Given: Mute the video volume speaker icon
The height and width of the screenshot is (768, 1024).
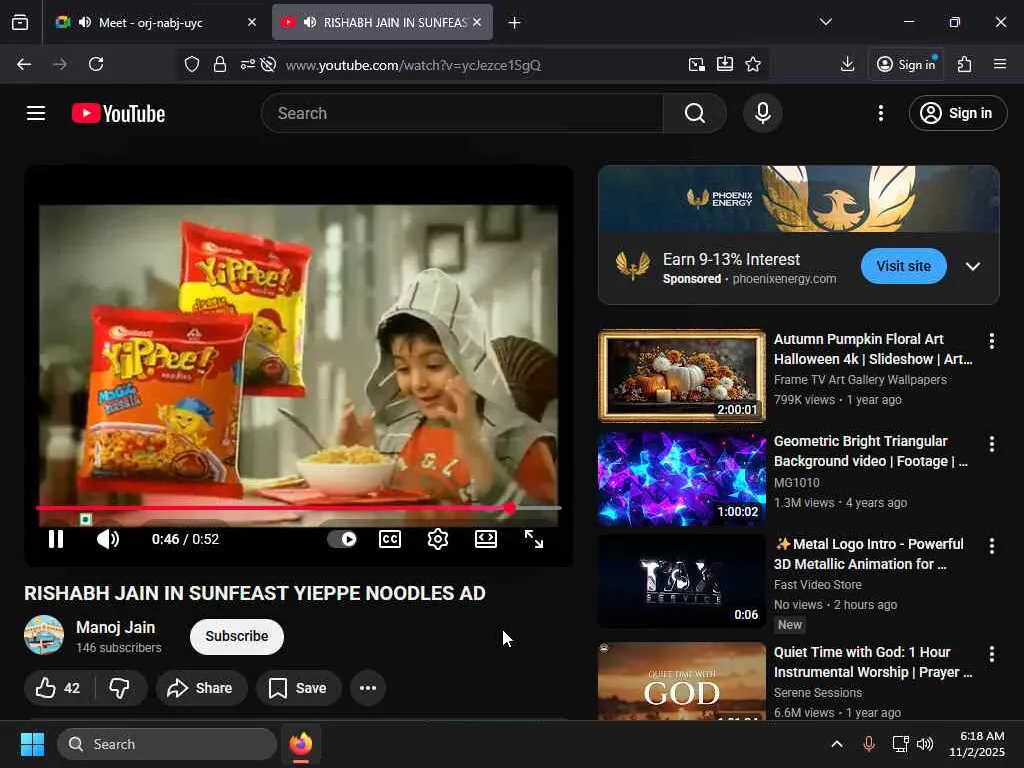Looking at the screenshot, I should click(108, 539).
